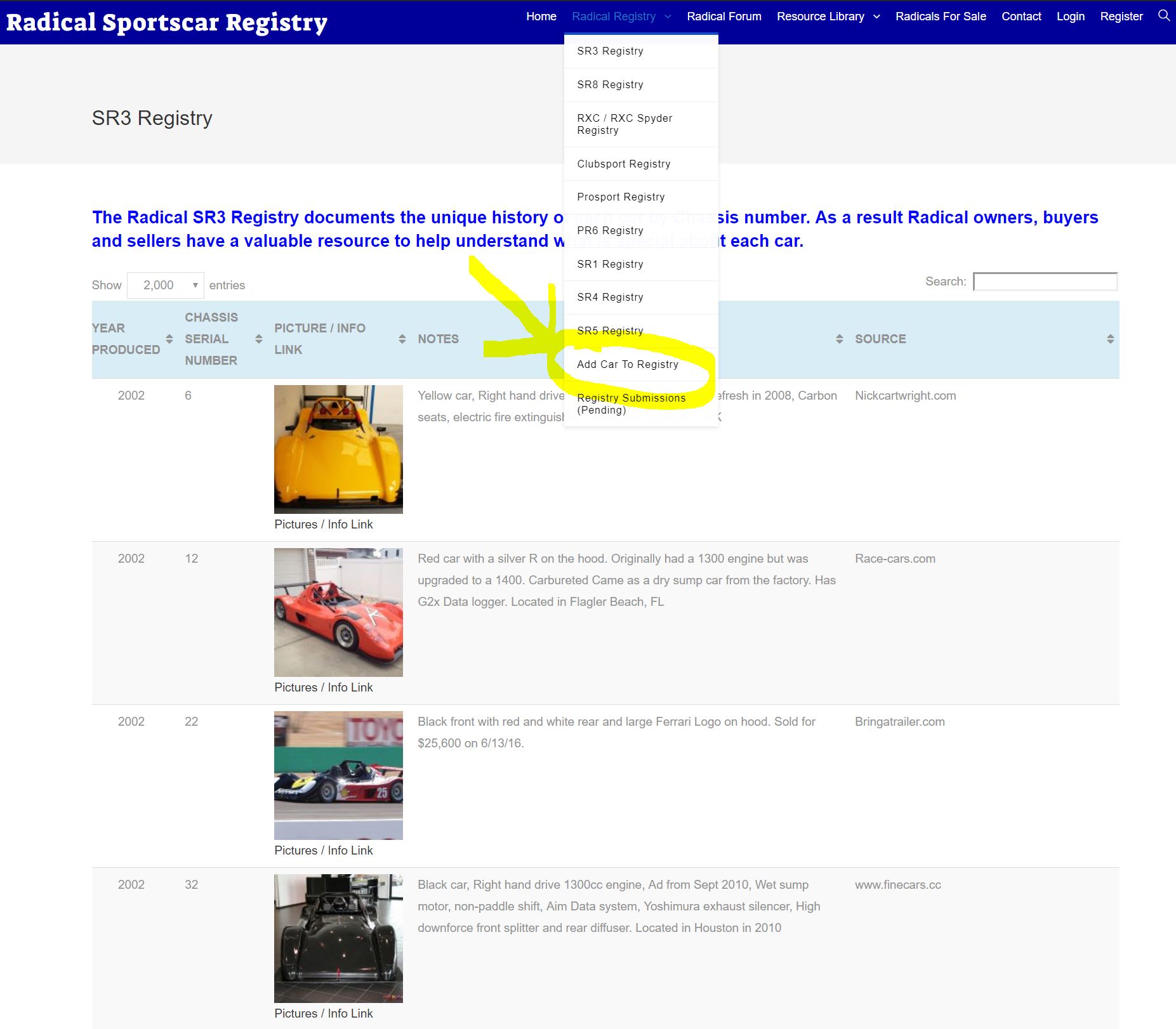The image size is (1176, 1029).
Task: Open the red car thumbnail for chassis 12
Action: coord(338,612)
